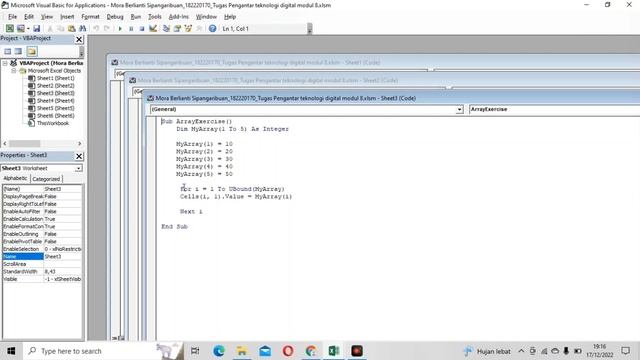
Task: Click the Paste icon in toolbar
Action: (x=71, y=29)
